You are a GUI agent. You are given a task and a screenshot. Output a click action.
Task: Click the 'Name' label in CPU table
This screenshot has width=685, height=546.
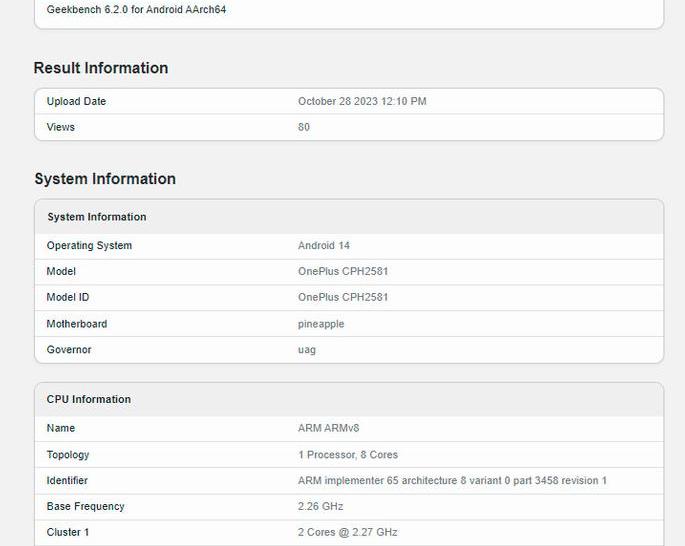pos(61,428)
